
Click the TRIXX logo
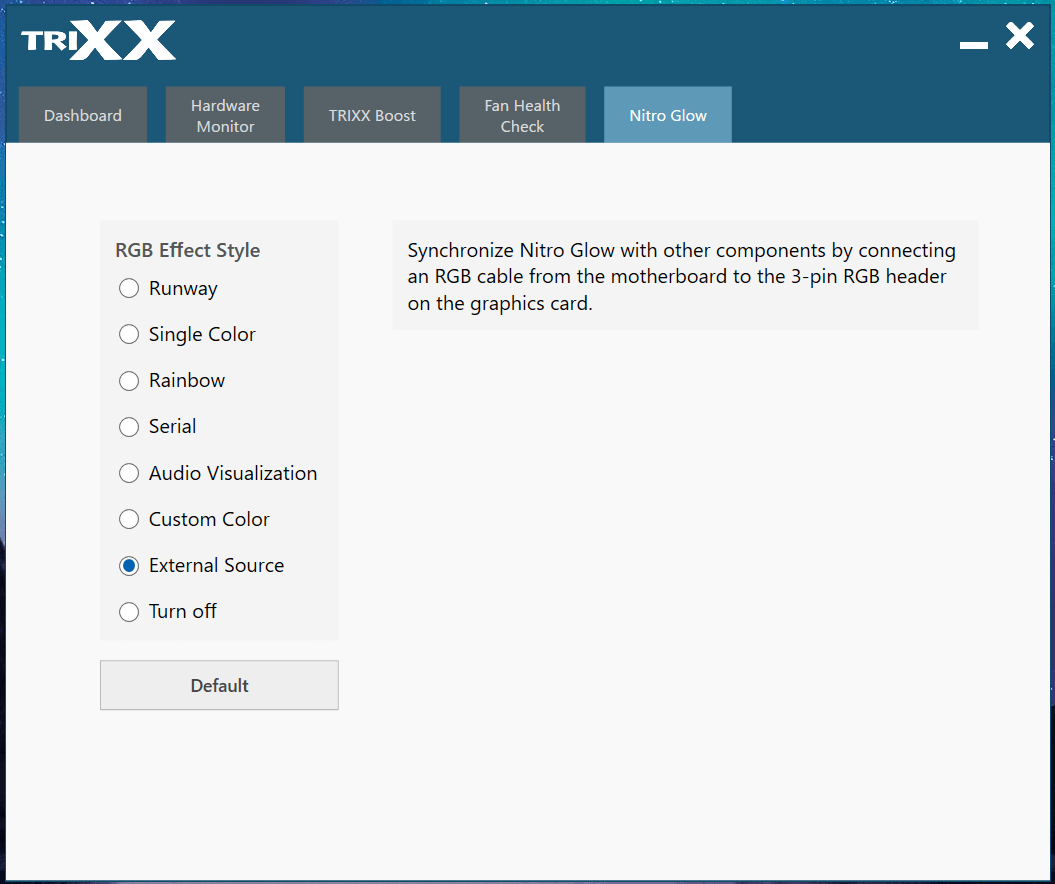(x=98, y=40)
